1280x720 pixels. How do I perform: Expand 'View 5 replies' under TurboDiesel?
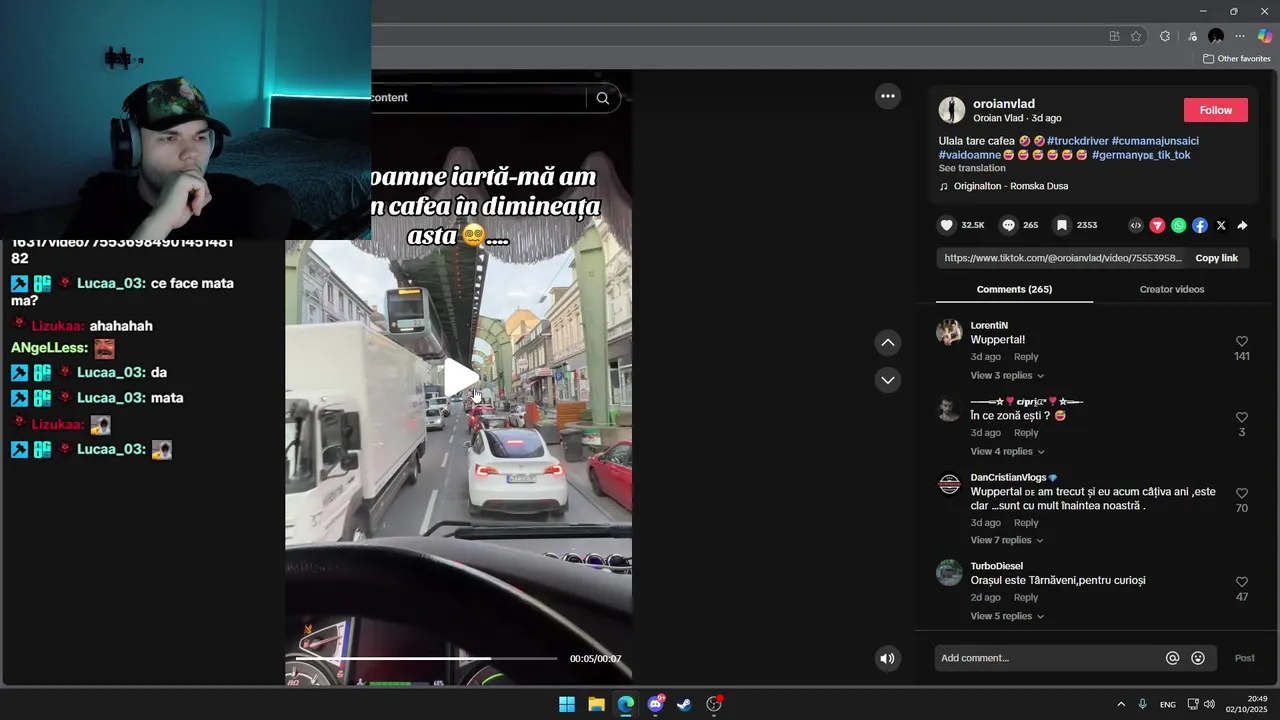(x=1007, y=616)
